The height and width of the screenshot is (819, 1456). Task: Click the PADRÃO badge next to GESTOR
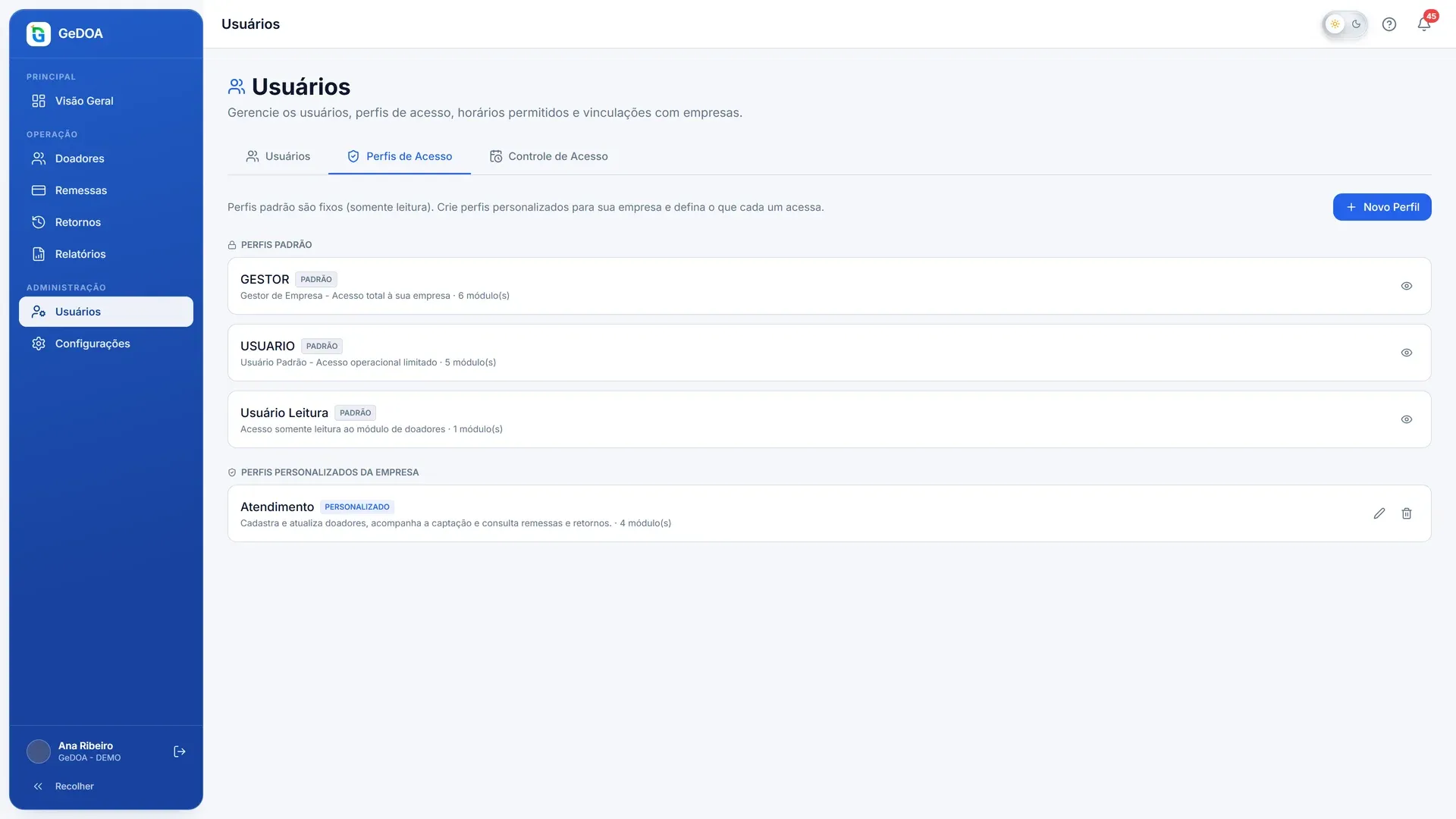coord(316,279)
